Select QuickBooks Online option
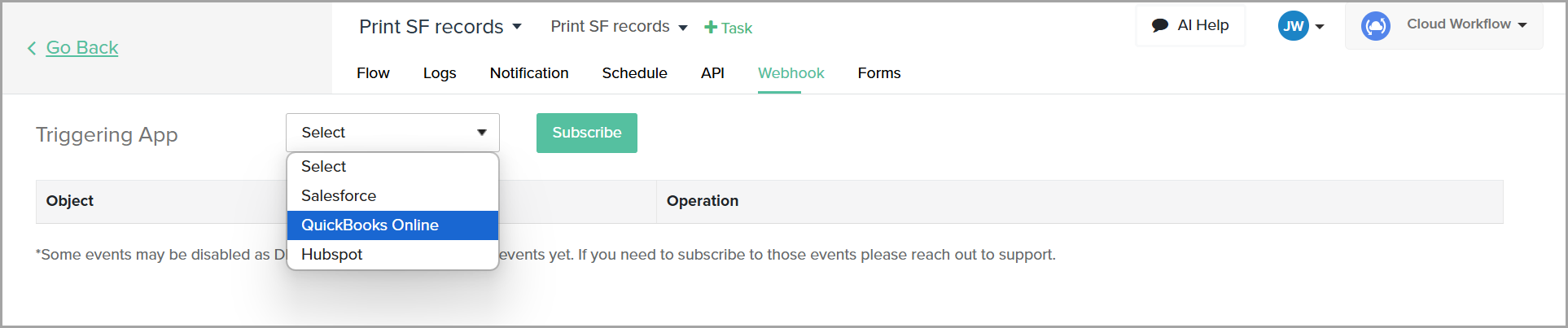This screenshot has height=328, width=1568. point(370,225)
